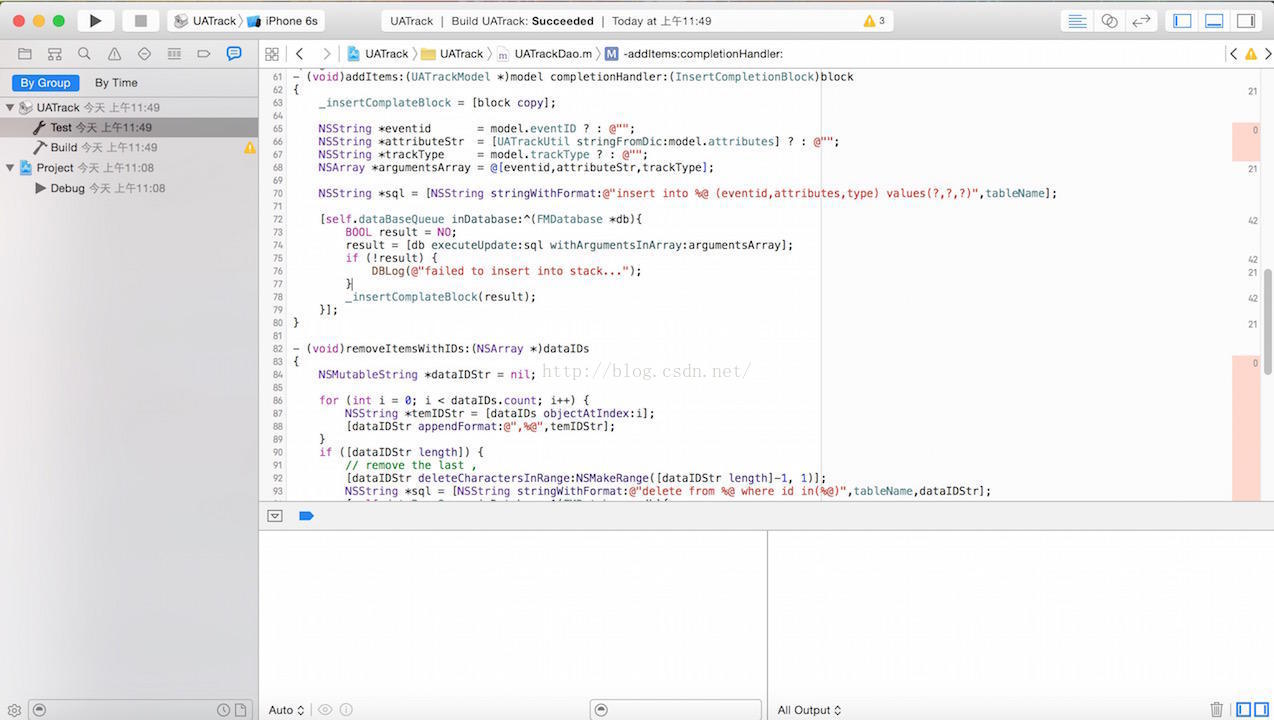
Task: Toggle the Debug area visibility
Action: tap(1214, 21)
